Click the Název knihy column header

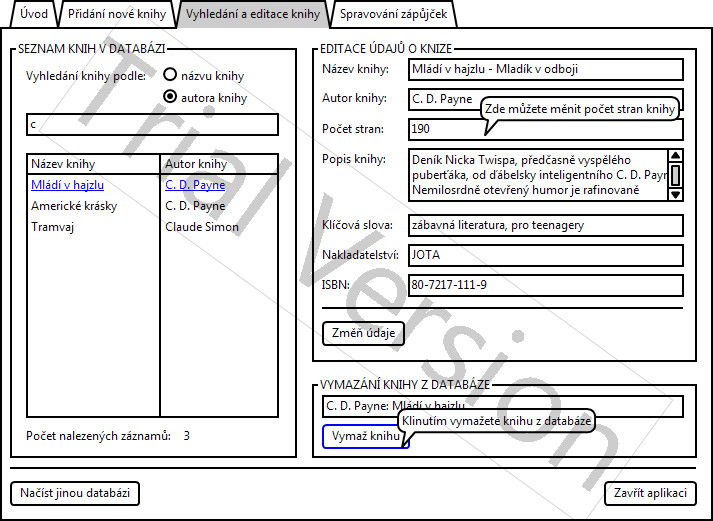tap(93, 164)
